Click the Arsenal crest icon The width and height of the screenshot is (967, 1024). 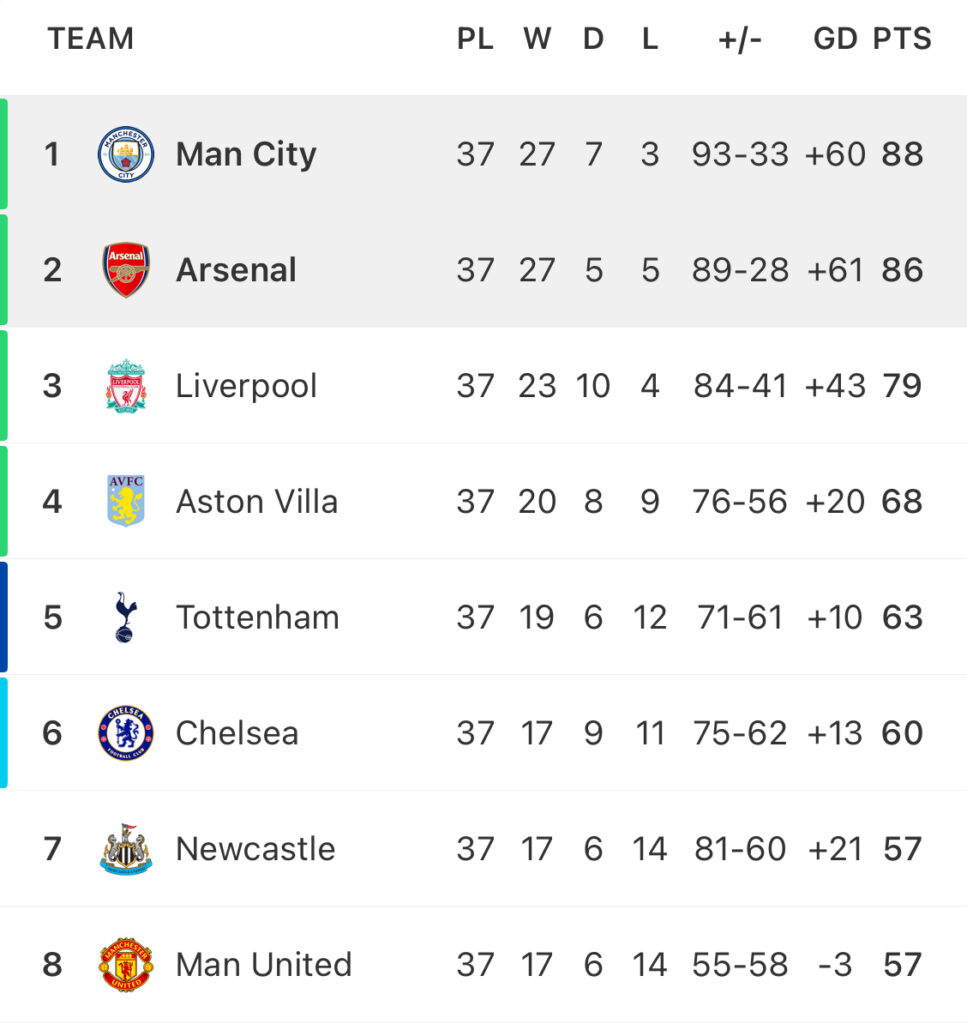pyautogui.click(x=126, y=270)
